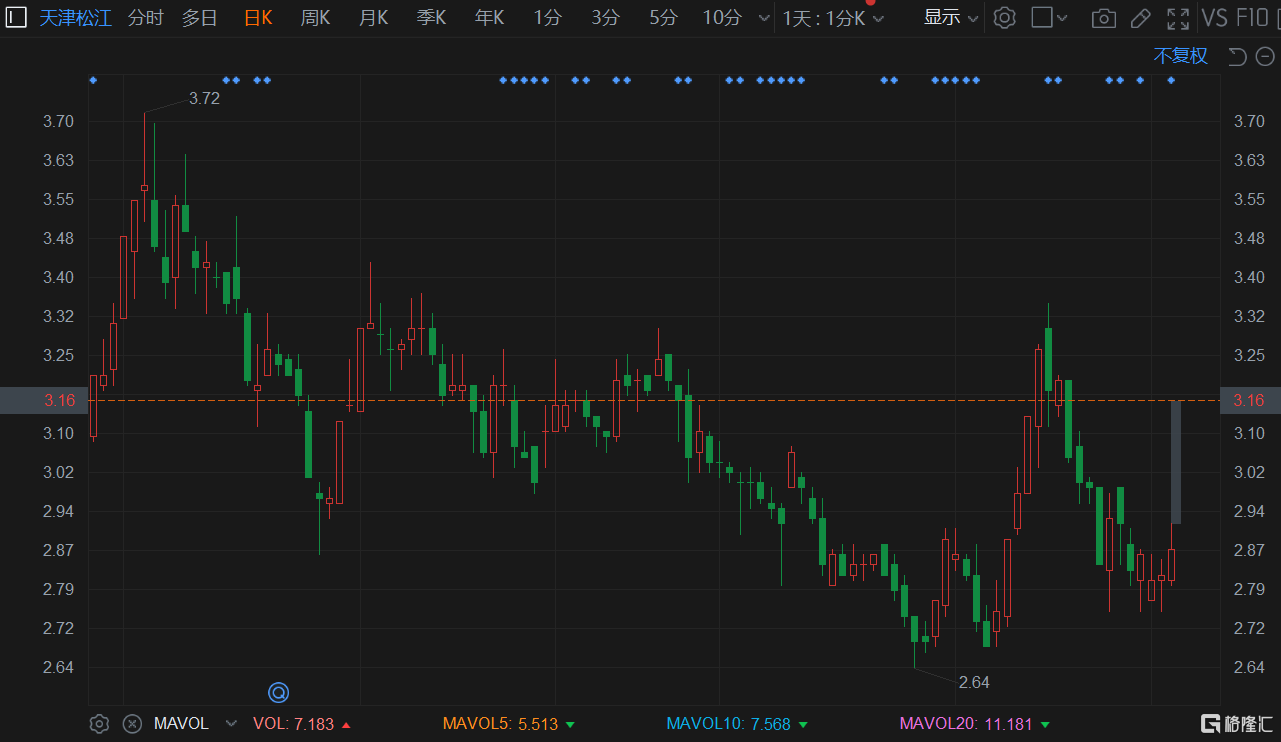
Task: Click the 2.64 low price label
Action: (974, 682)
